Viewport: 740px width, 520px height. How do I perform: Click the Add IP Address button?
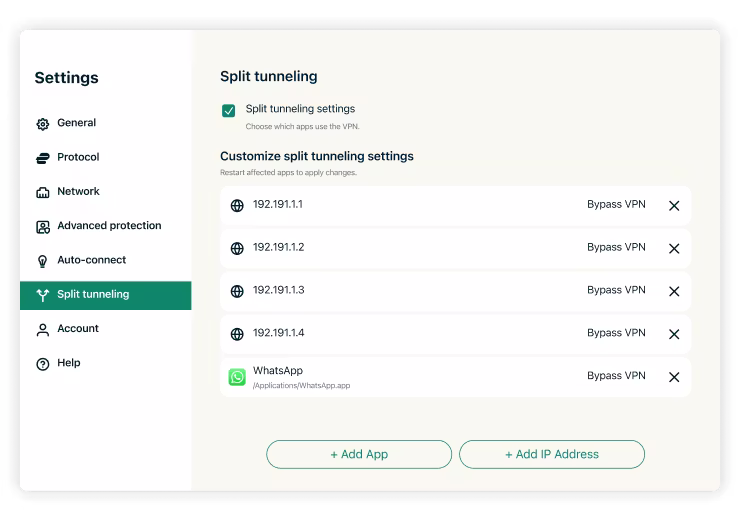coord(552,454)
